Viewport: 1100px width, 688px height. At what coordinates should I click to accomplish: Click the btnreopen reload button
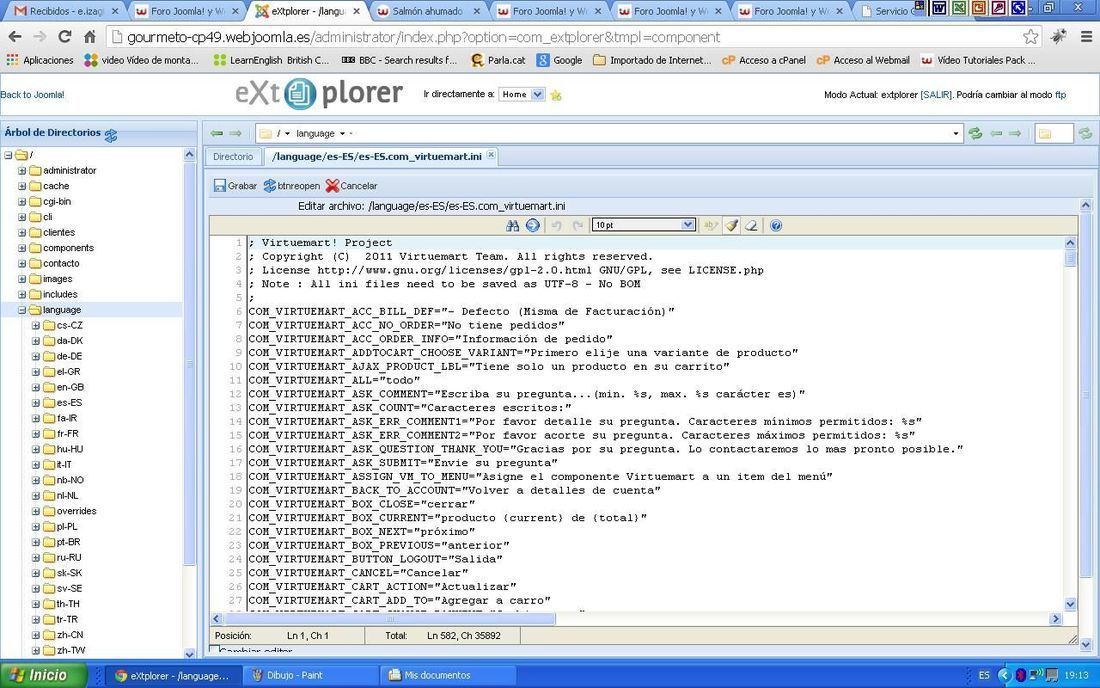(x=292, y=186)
